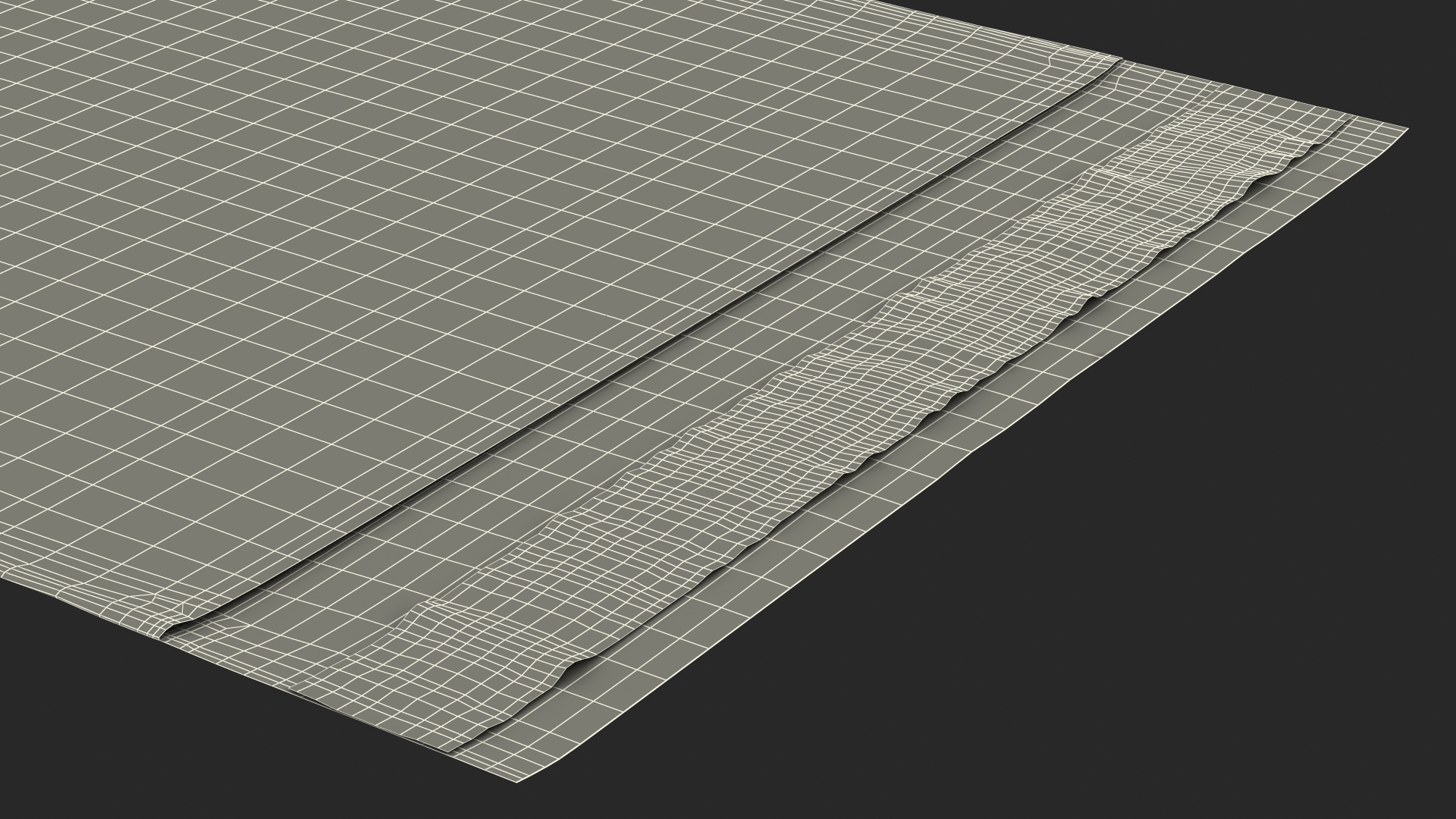Click the bottom corner tip of the mesh
This screenshot has width=1456, height=819.
[x=518, y=780]
